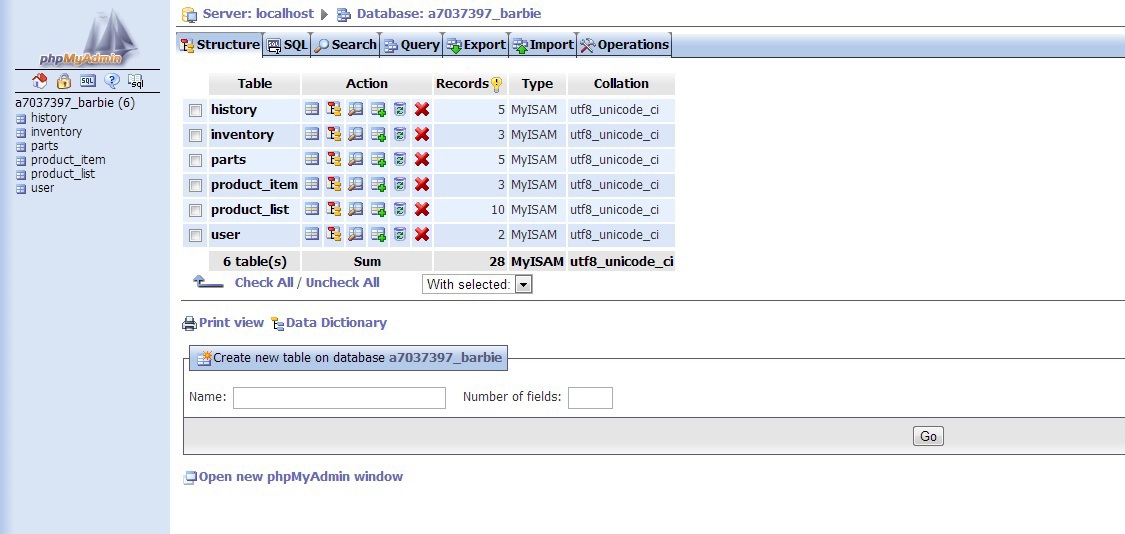Open the 'With selected:' dropdown
This screenshot has height=534, width=1125.
point(477,284)
